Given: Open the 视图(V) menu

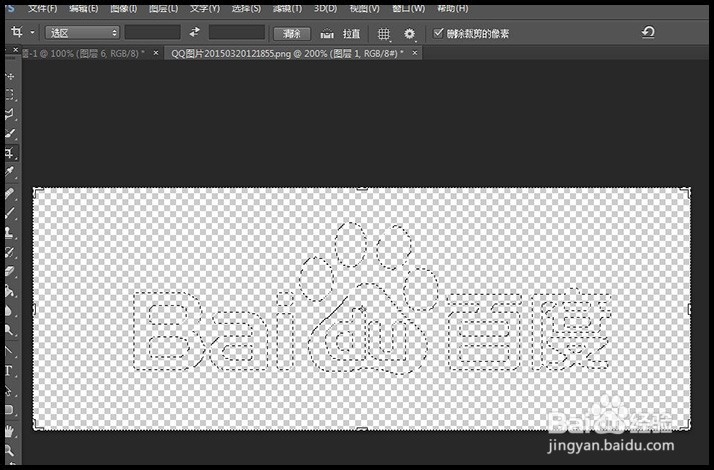Looking at the screenshot, I should point(365,9).
